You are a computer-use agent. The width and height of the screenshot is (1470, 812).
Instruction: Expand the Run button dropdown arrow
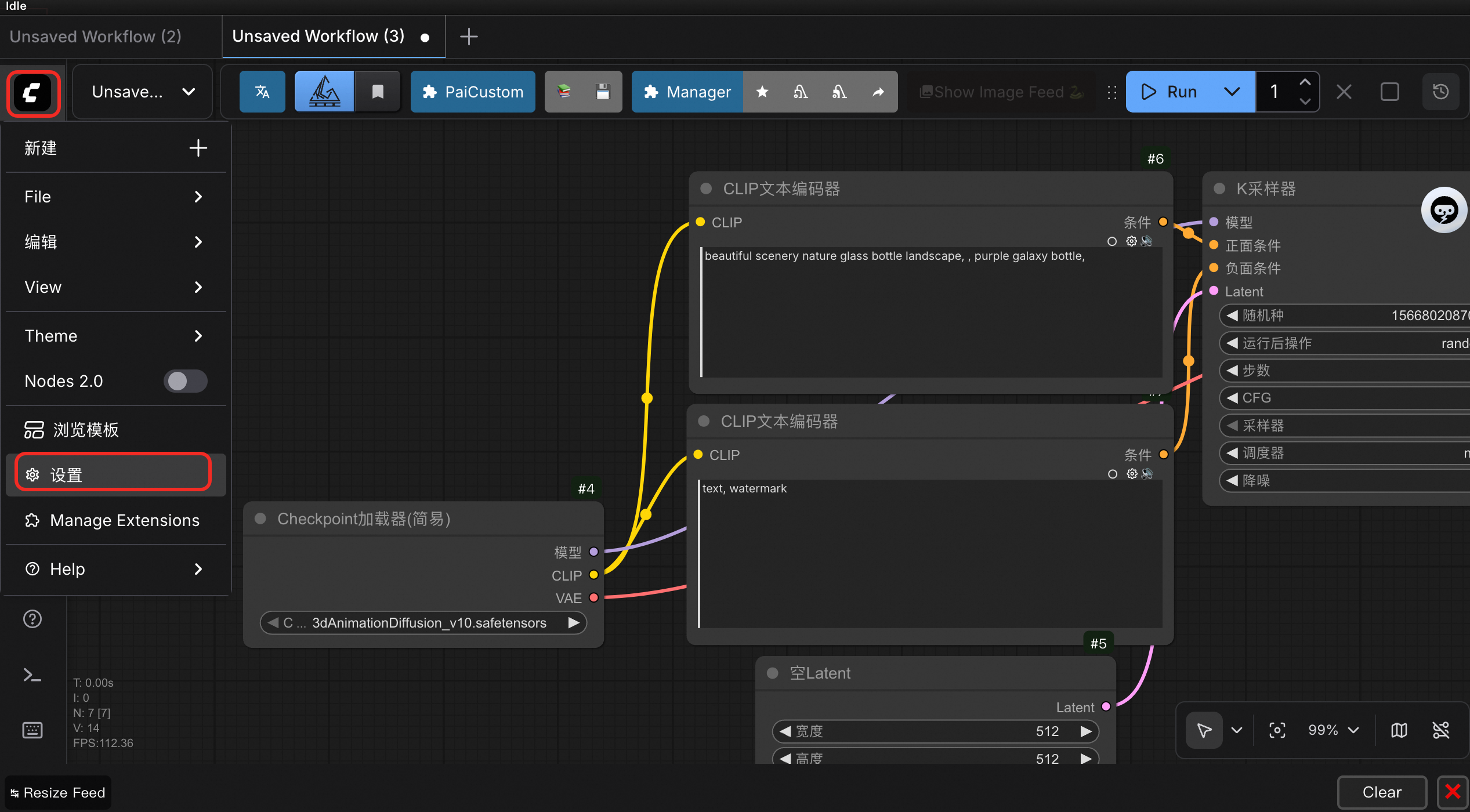coord(1232,92)
